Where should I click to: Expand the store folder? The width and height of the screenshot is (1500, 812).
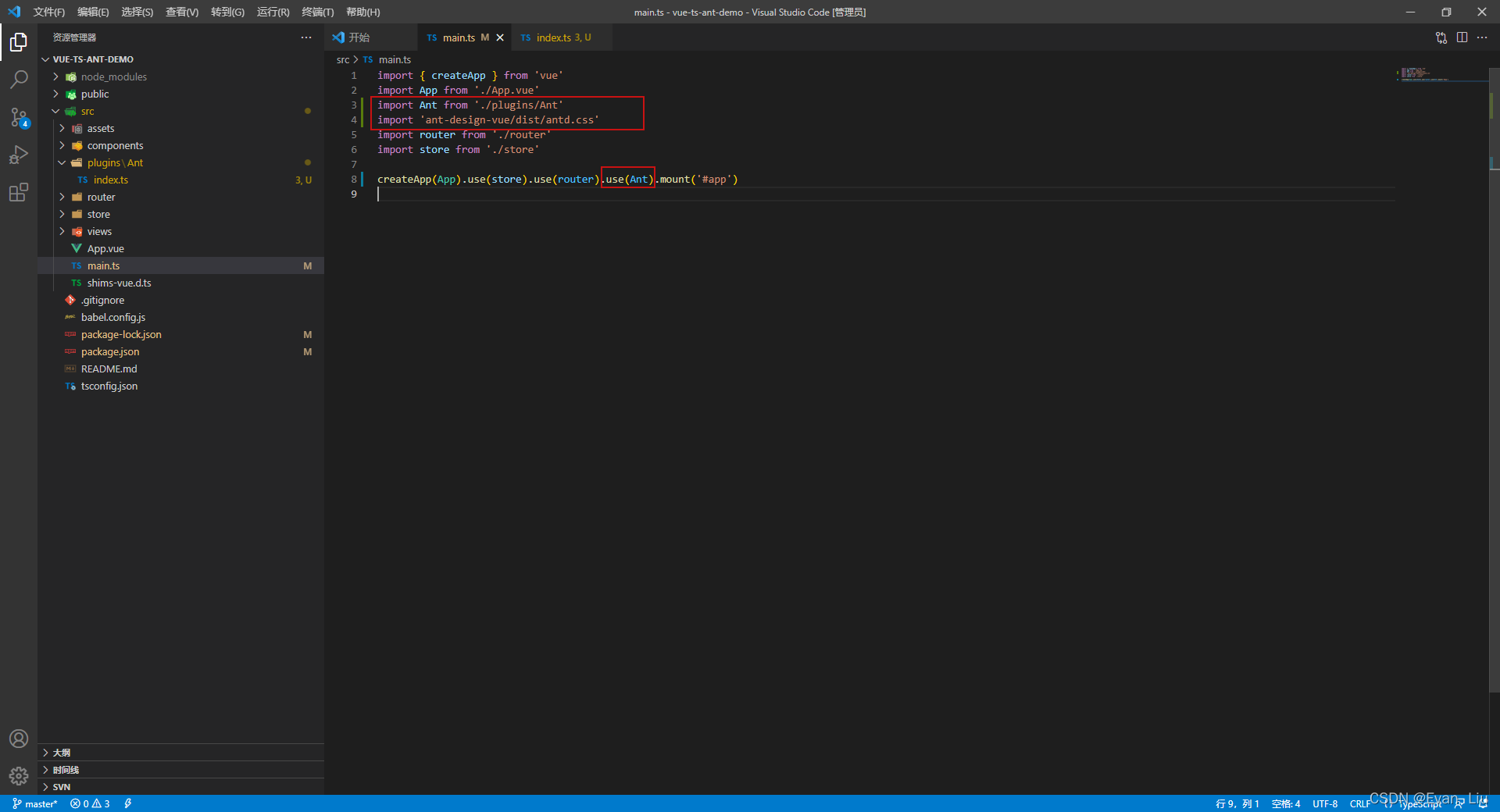tap(62, 214)
